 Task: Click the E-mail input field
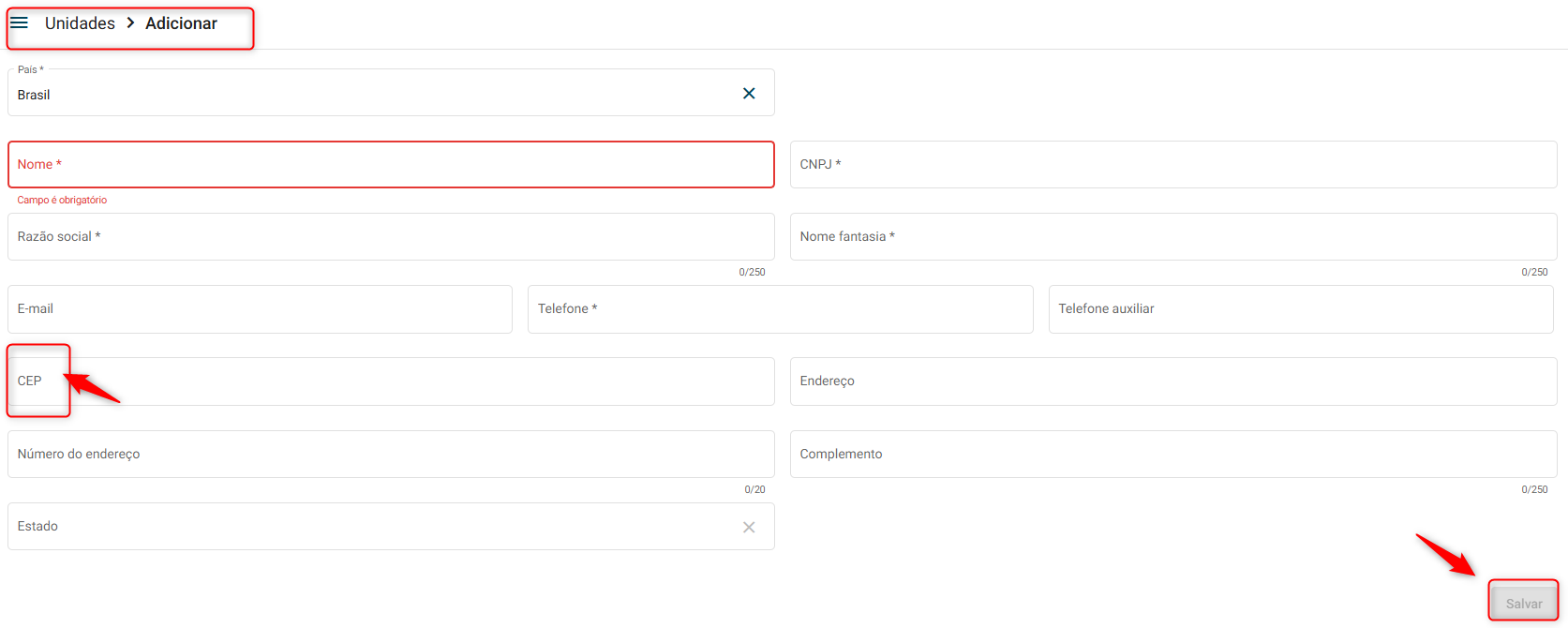260,309
